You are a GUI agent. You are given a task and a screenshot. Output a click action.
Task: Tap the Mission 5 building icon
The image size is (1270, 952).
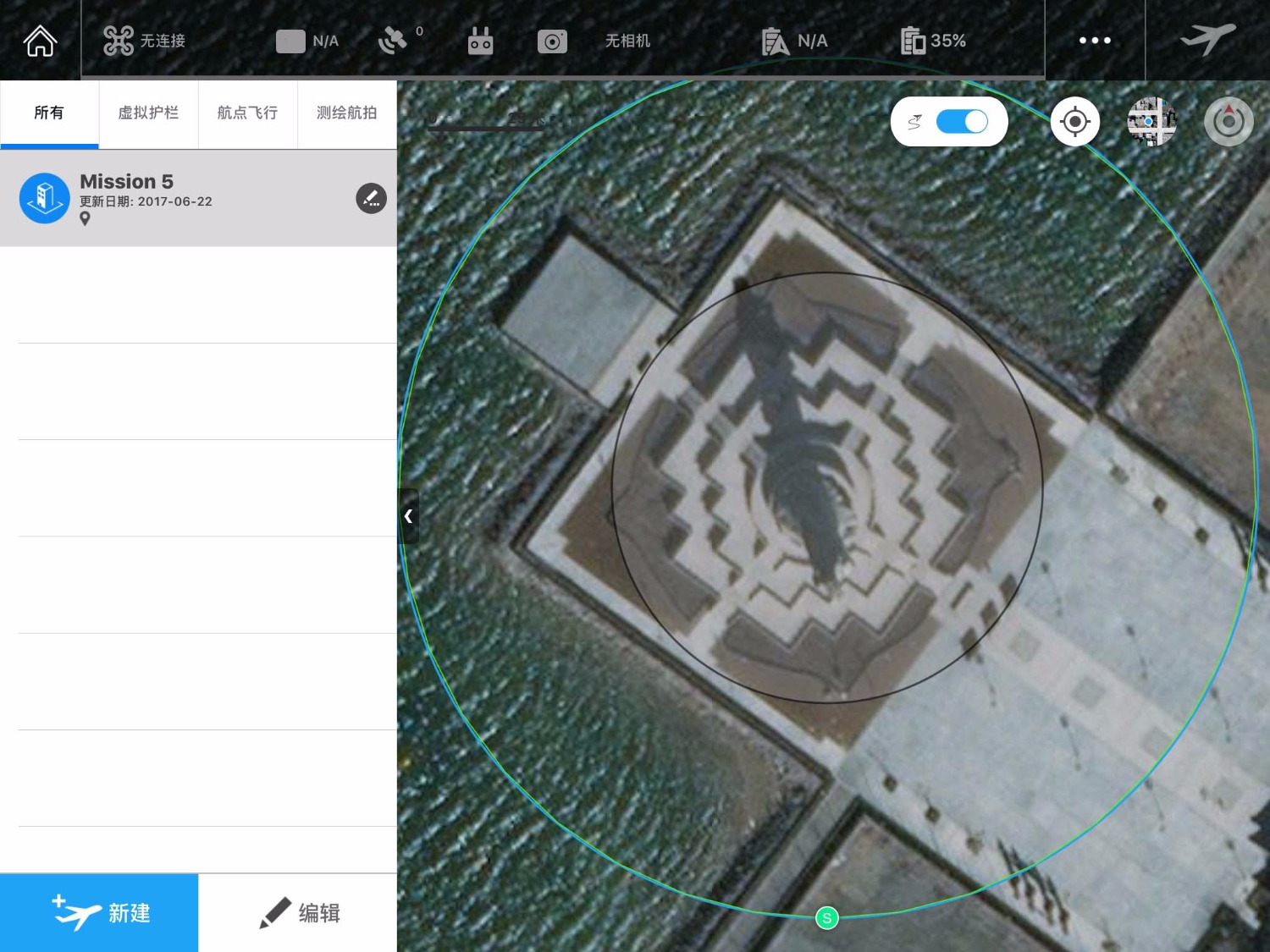(x=44, y=198)
